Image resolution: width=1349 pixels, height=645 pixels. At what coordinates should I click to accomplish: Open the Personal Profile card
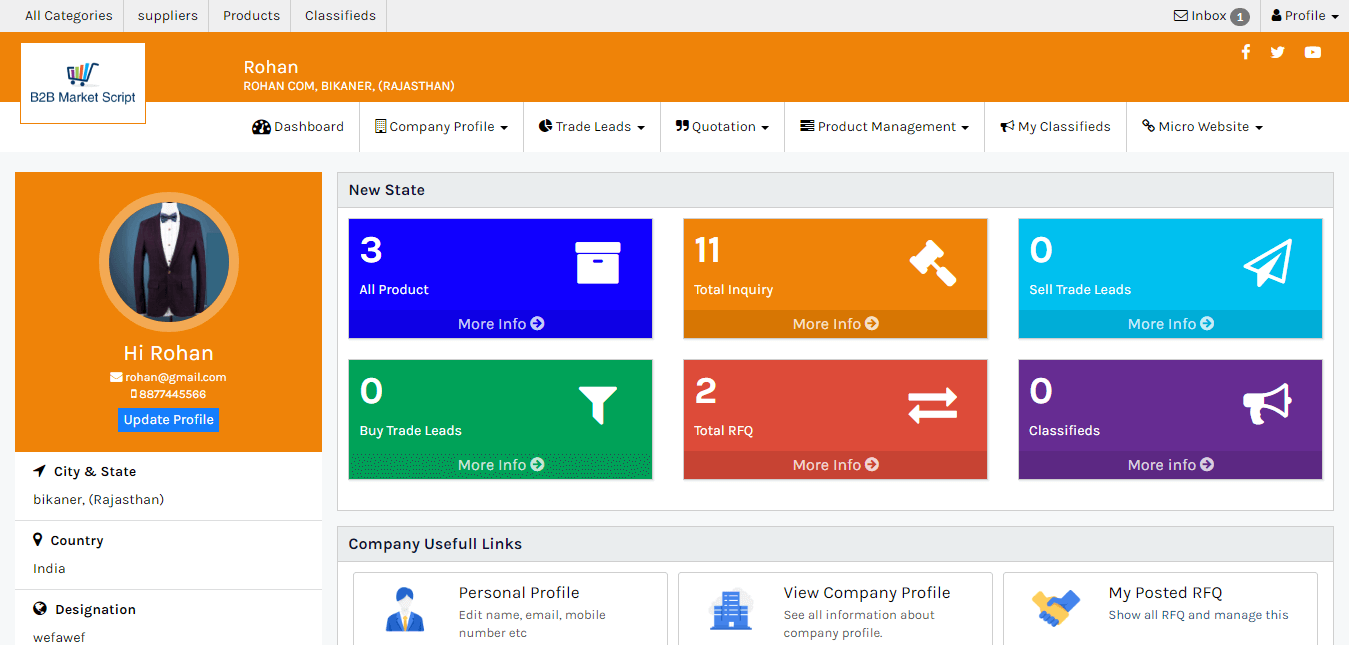510,609
